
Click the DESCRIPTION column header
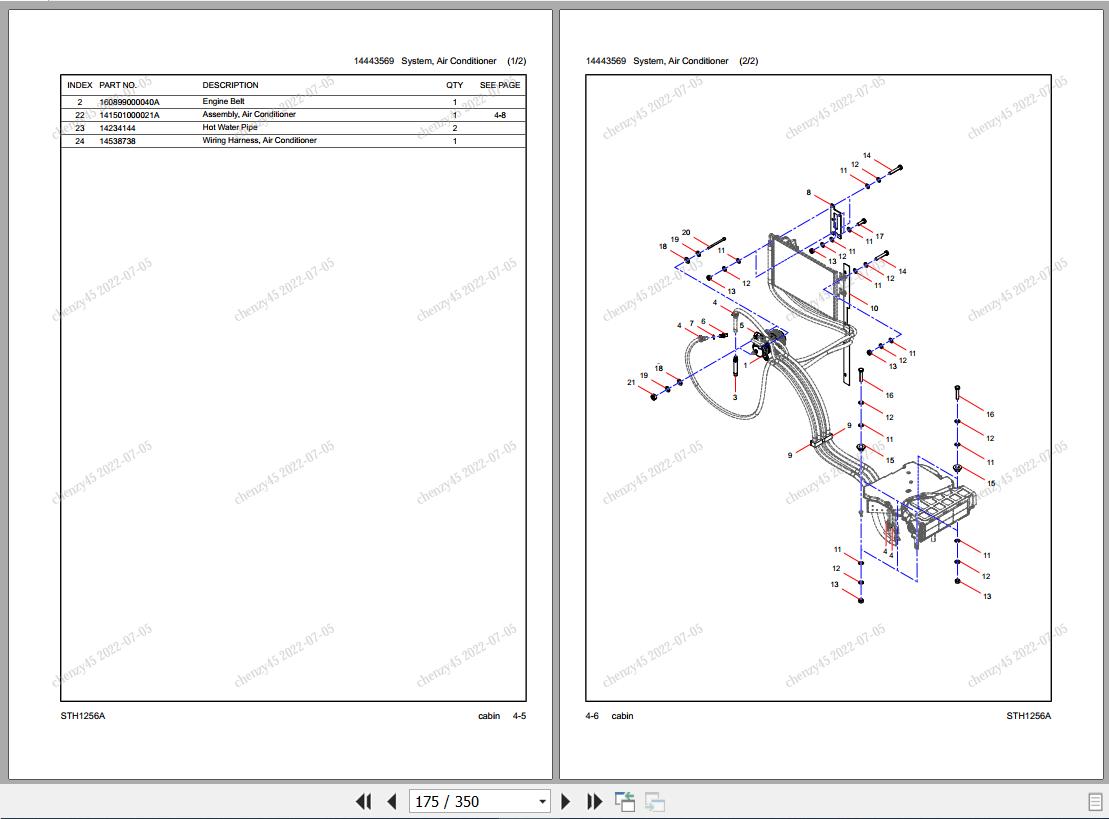pyautogui.click(x=230, y=85)
